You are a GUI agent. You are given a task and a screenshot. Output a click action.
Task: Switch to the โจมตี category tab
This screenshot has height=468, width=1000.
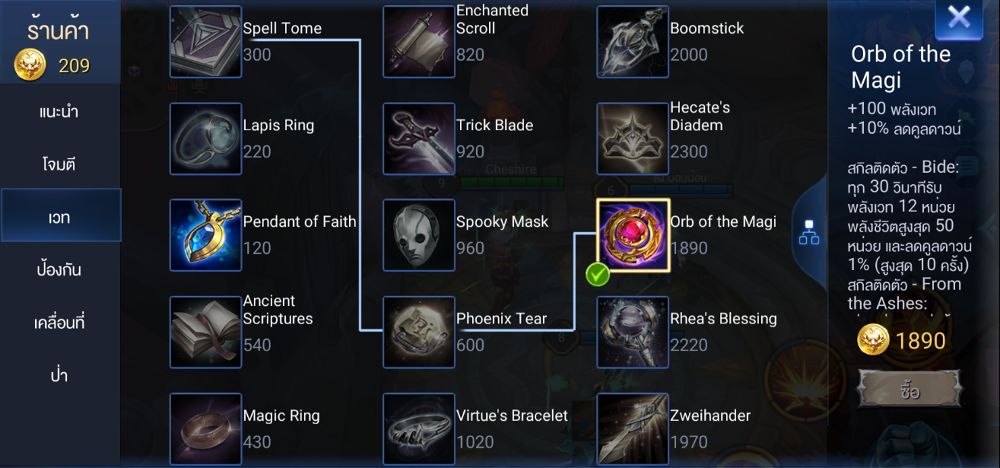tap(60, 164)
